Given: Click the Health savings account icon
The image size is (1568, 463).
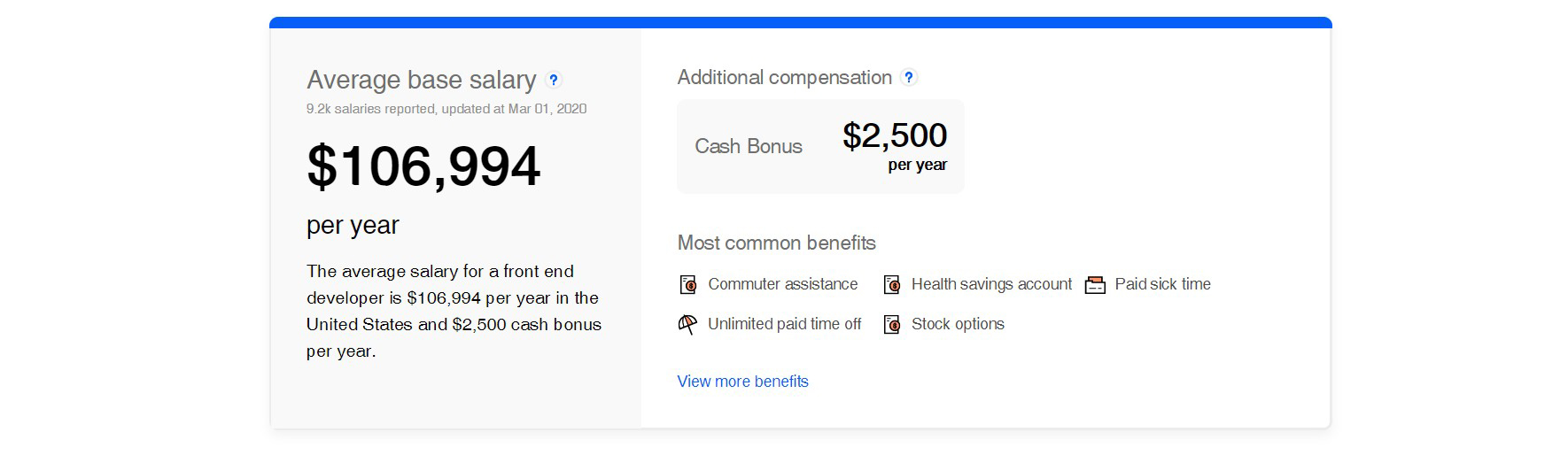Looking at the screenshot, I should (891, 284).
